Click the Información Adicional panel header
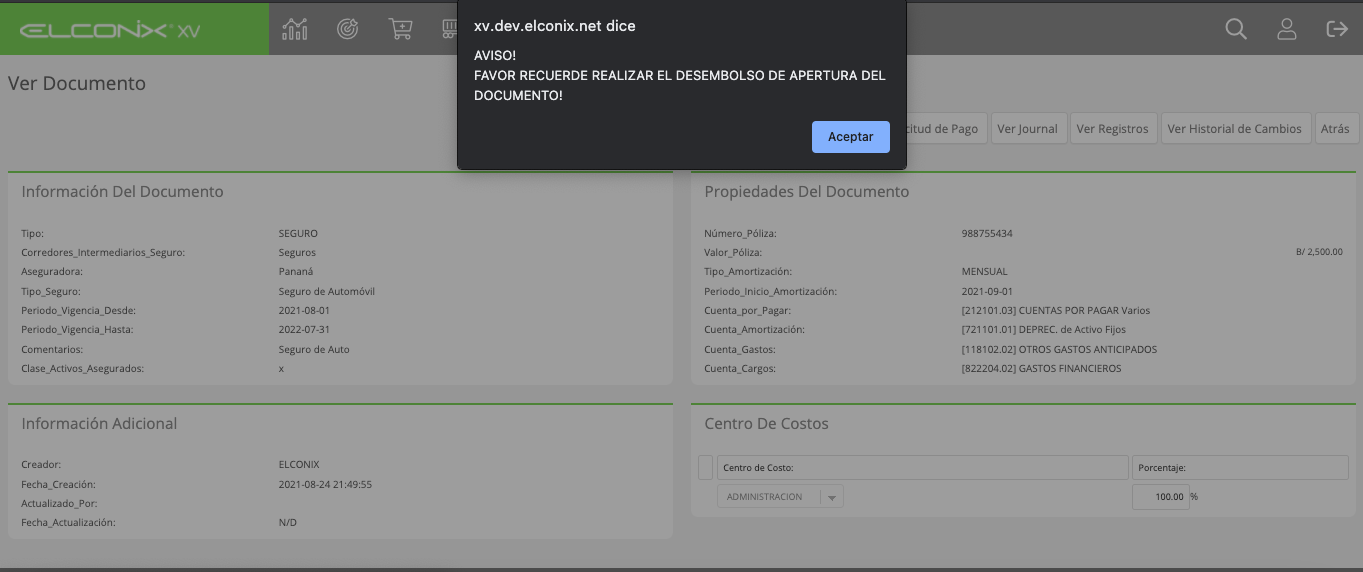The image size is (1363, 572). coord(99,423)
